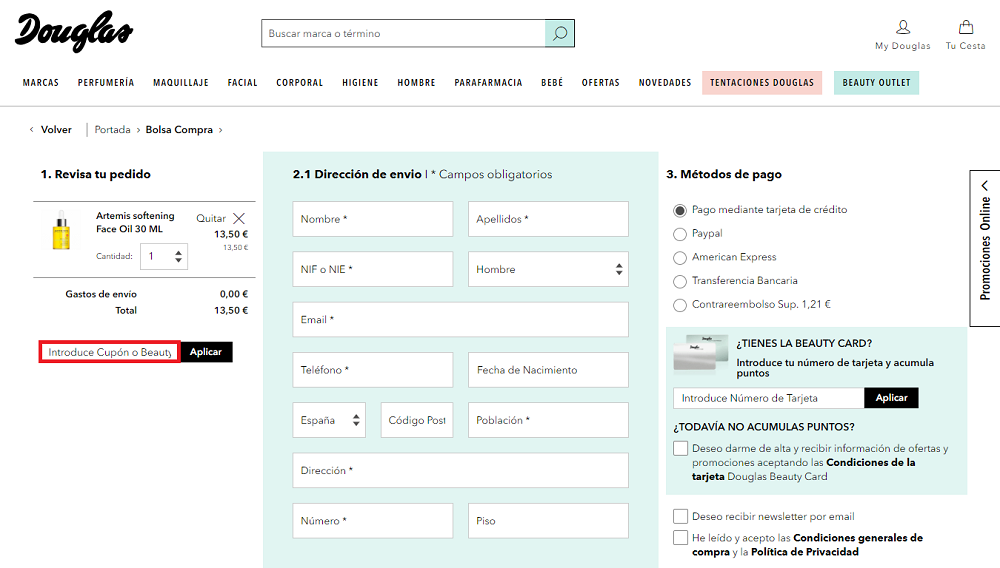This screenshot has width=1000, height=568.
Task: Apply the coupon with Aplicar button
Action: click(x=206, y=352)
